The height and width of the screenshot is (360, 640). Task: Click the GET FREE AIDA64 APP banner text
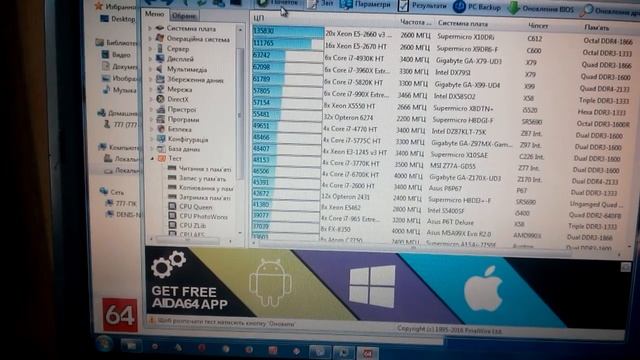(189, 298)
